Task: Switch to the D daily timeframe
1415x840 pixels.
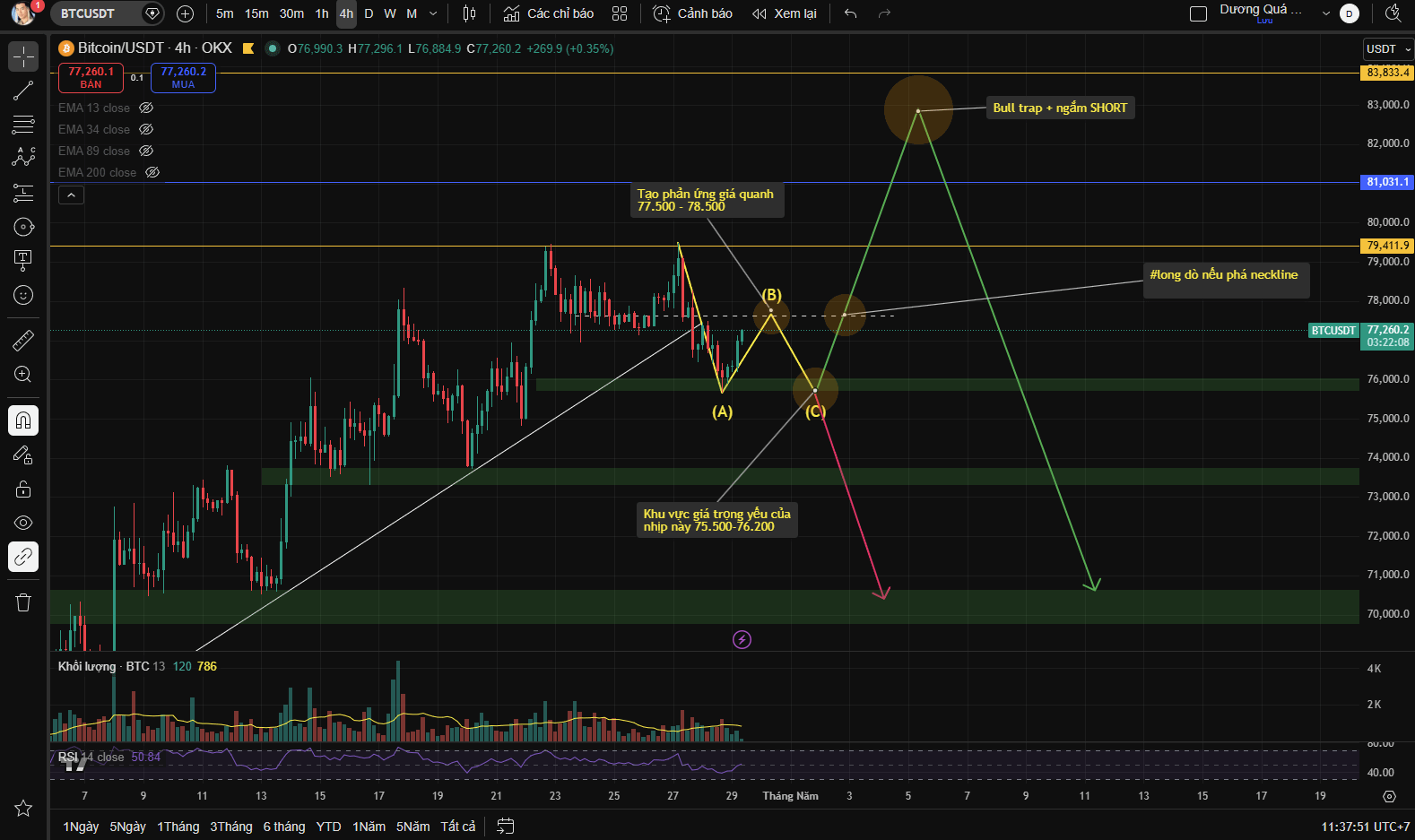Action: click(369, 13)
